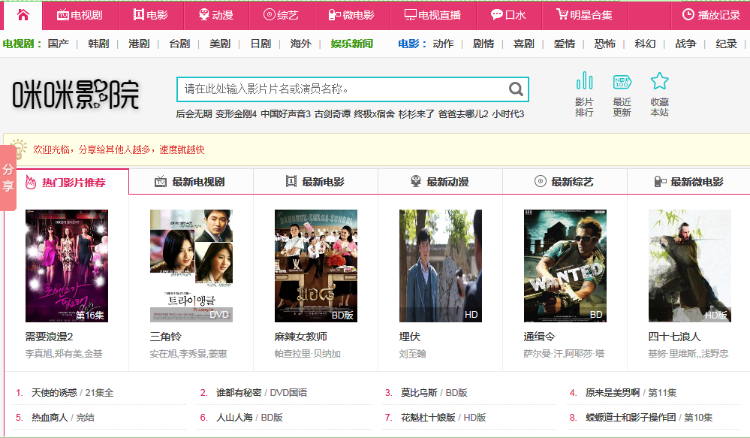This screenshot has height=438, width=750.
Task: Click the 娱乐新闻 link
Action: 352,44
